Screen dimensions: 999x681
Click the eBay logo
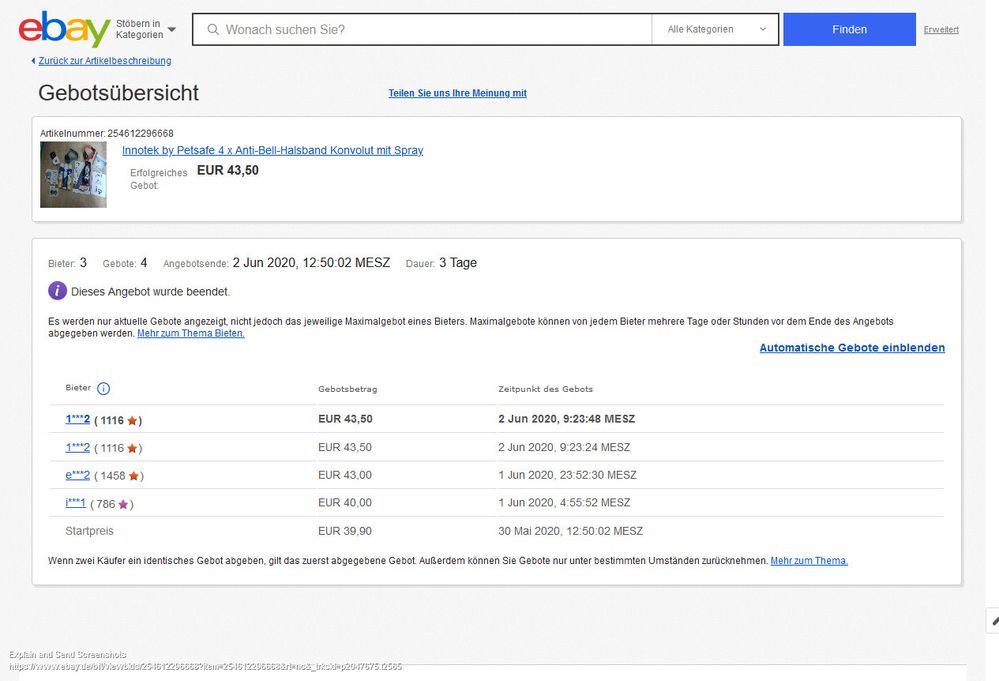(x=64, y=29)
